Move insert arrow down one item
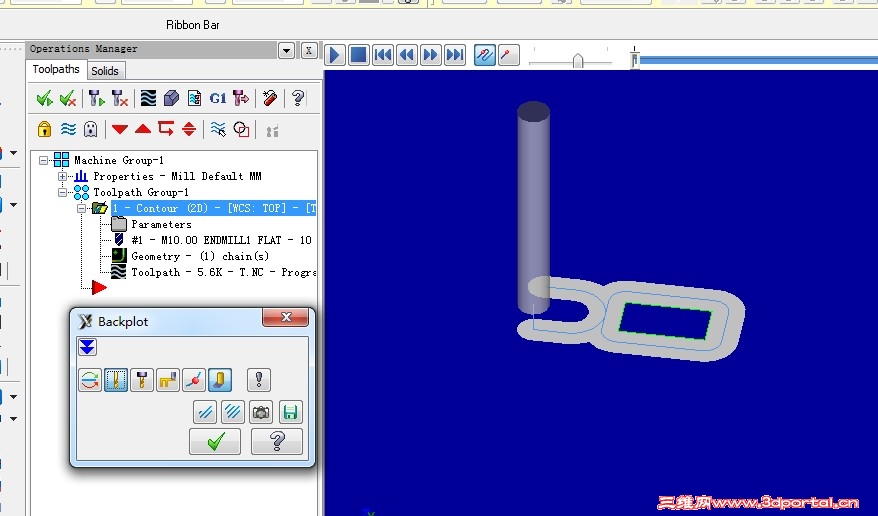This screenshot has width=878, height=516. (x=119, y=129)
